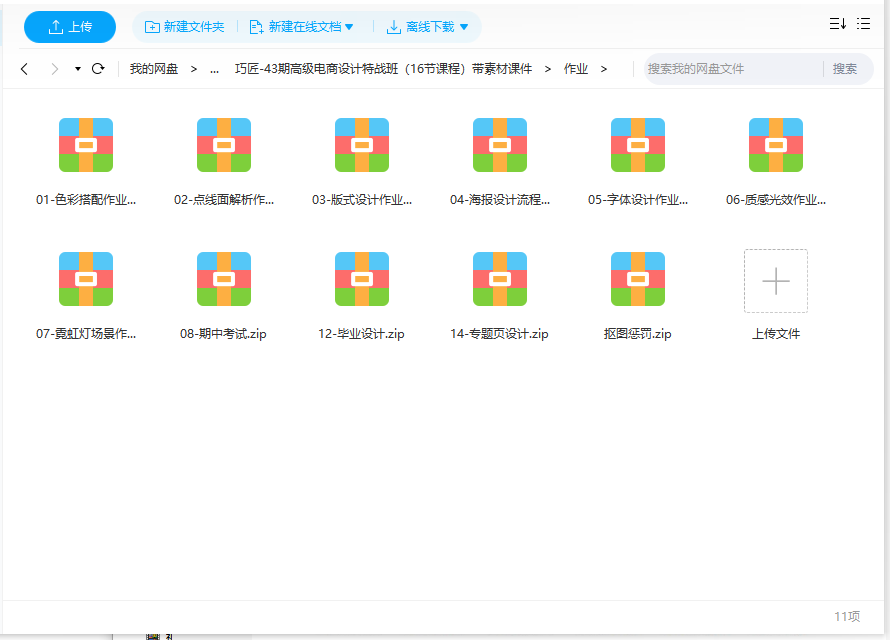
Task: Click the file name 12-毕业设计.zip
Action: [x=361, y=334]
